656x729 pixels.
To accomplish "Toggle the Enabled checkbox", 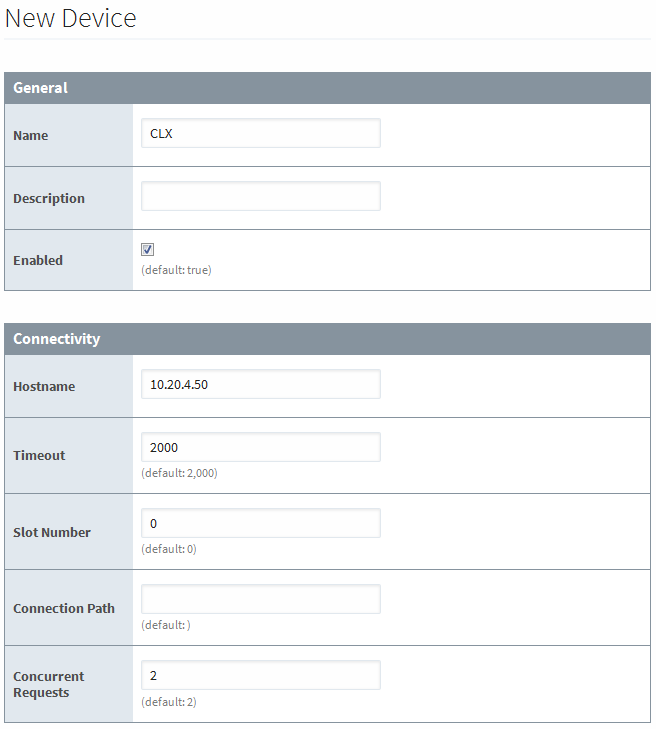I will pos(147,249).
